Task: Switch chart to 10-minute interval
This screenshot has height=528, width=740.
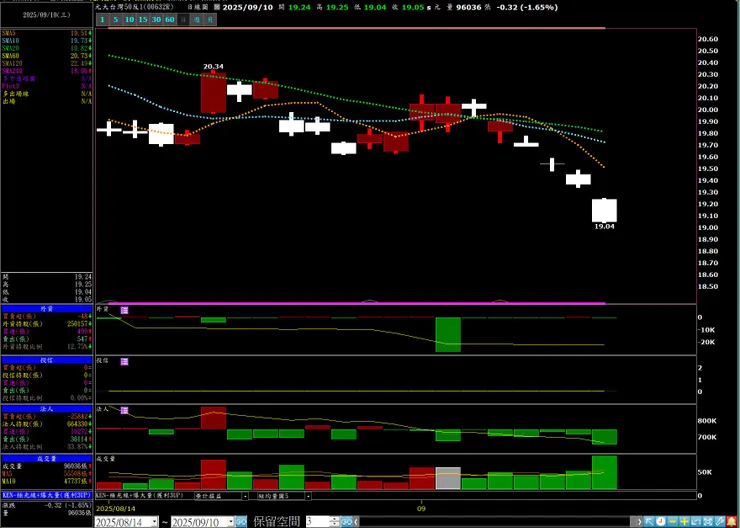Action: tap(129, 20)
